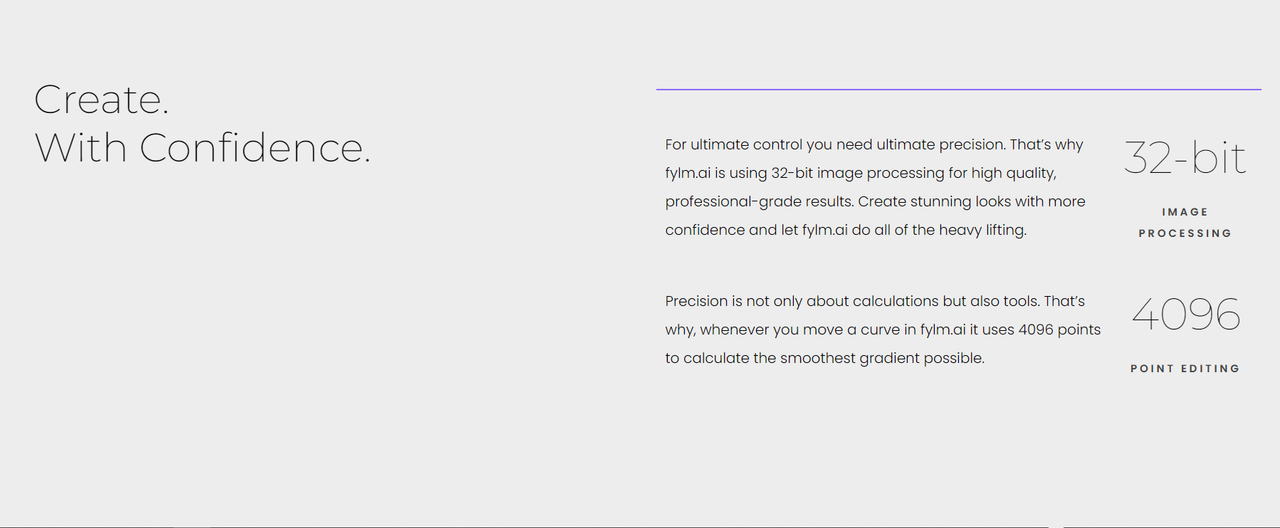Viewport: 1280px width, 528px height.
Task: Click the purple horizontal divider line
Action: tap(958, 90)
